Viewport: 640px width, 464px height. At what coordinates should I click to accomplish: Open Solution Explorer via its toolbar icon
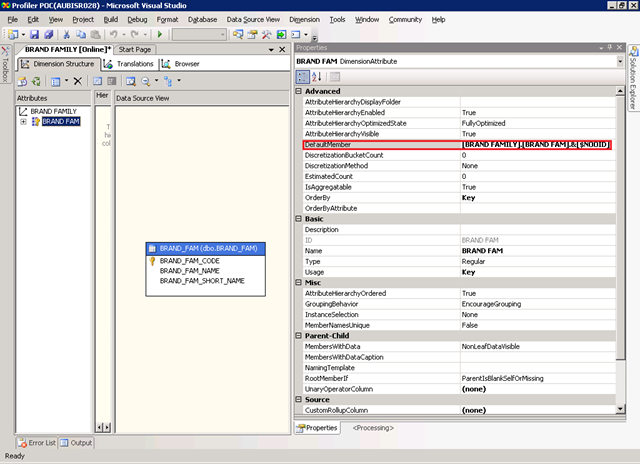(238, 35)
